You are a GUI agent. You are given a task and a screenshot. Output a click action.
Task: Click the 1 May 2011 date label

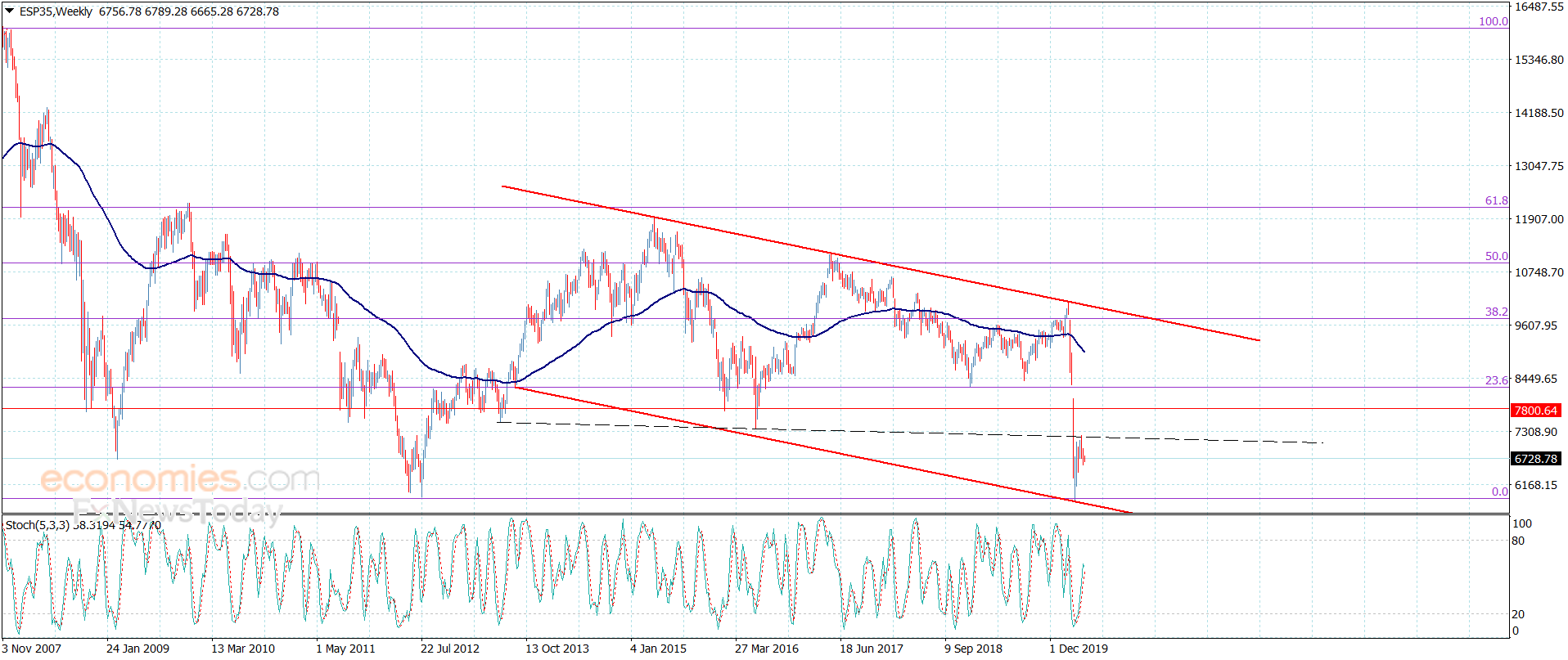click(345, 649)
